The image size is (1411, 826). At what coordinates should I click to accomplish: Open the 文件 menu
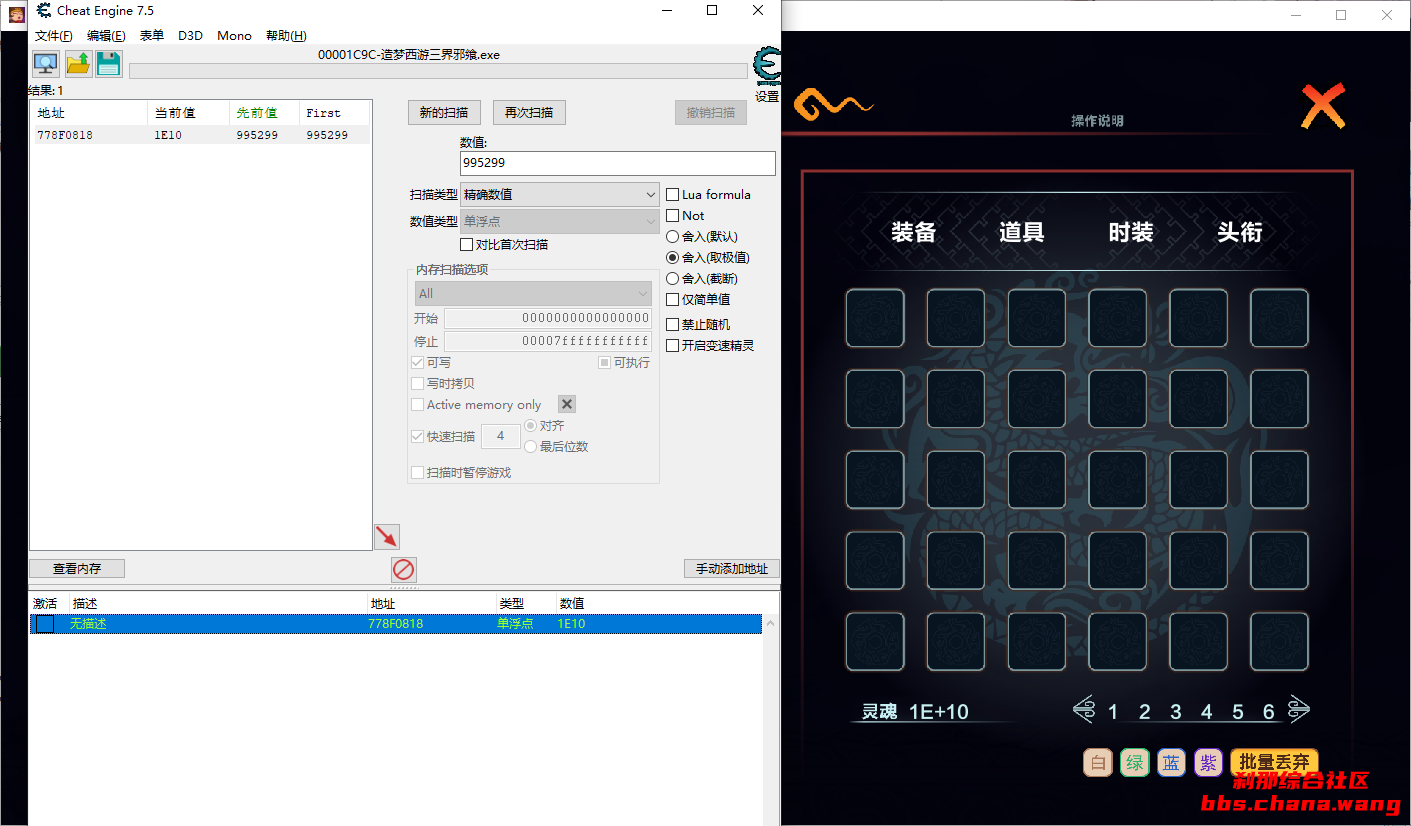tap(53, 36)
